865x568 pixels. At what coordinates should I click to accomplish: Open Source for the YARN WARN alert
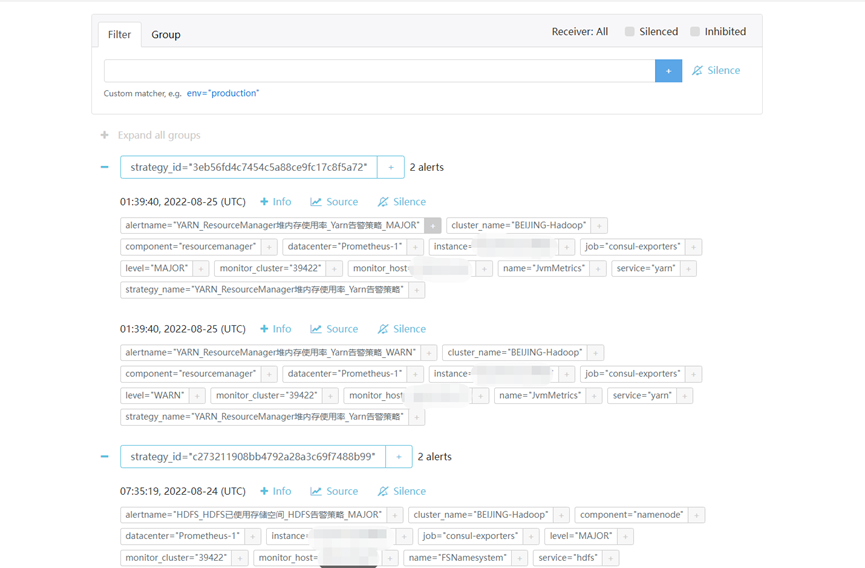334,329
